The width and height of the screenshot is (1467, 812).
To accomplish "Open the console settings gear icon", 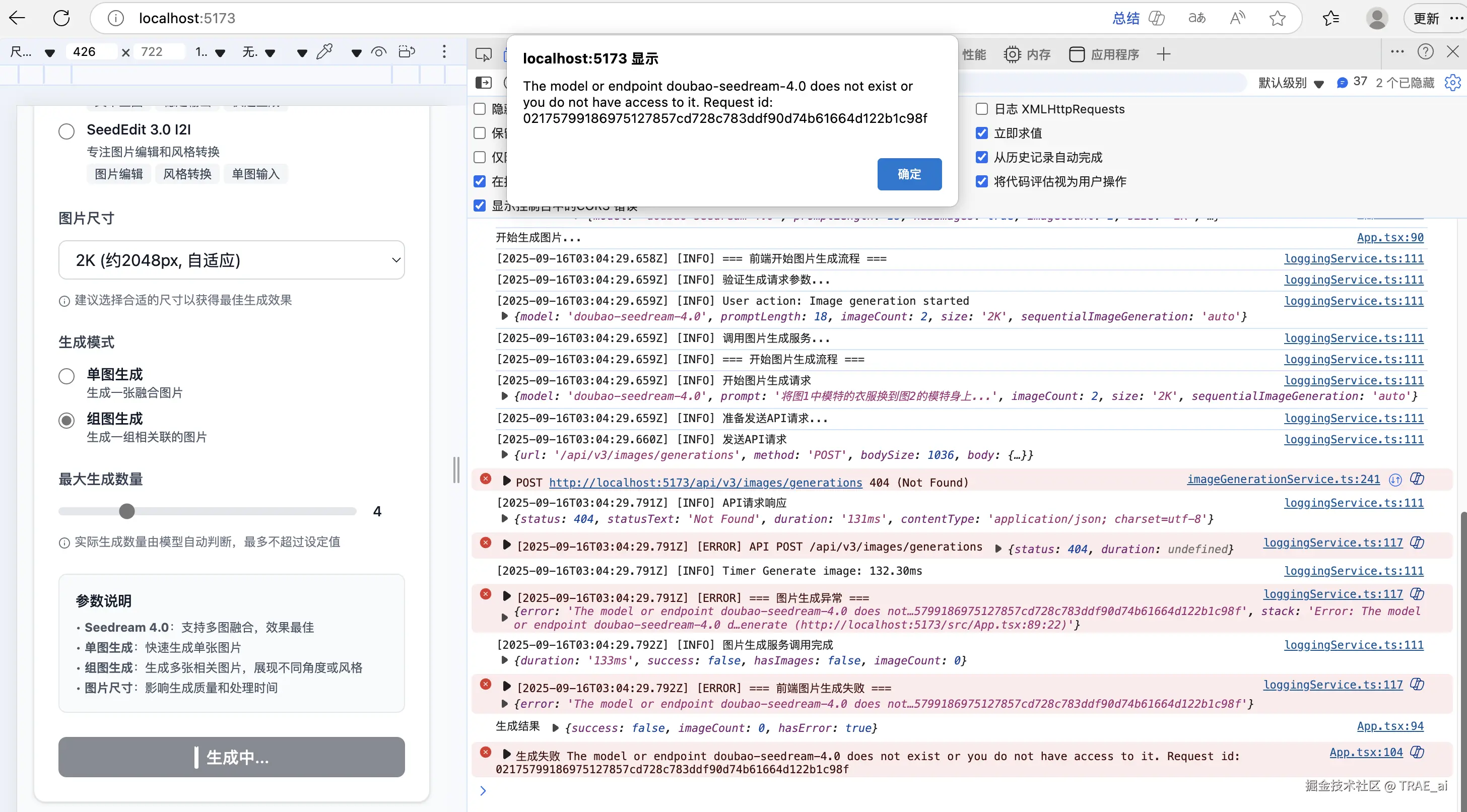I will pyautogui.click(x=1452, y=83).
